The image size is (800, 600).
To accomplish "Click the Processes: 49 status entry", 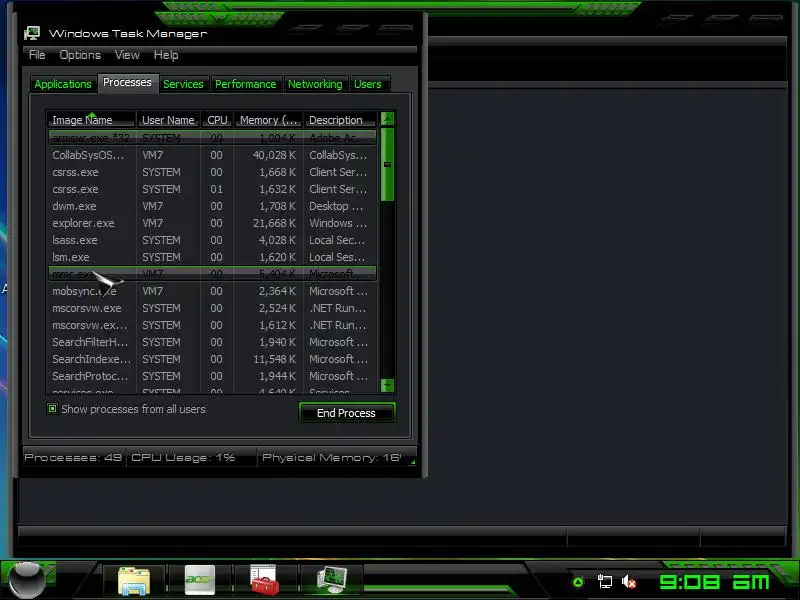I will pos(73,457).
